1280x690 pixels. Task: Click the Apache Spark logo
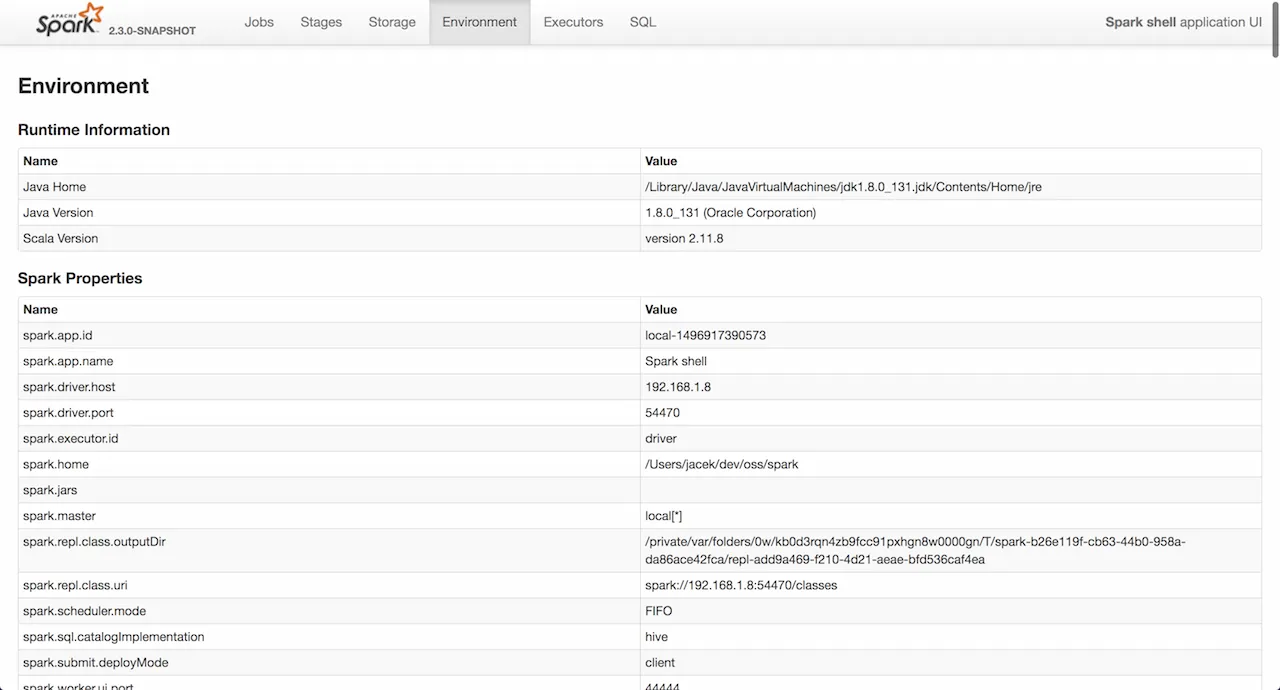pos(69,21)
